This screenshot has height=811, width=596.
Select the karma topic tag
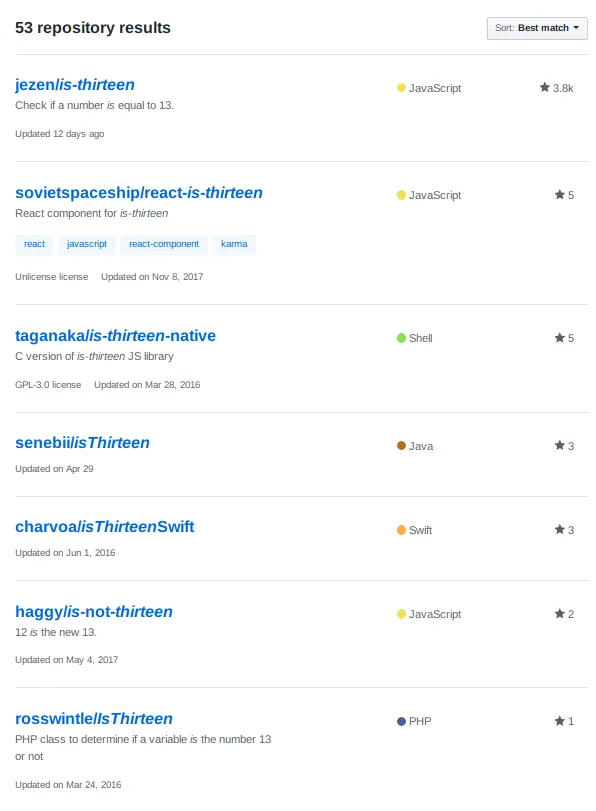click(x=234, y=244)
